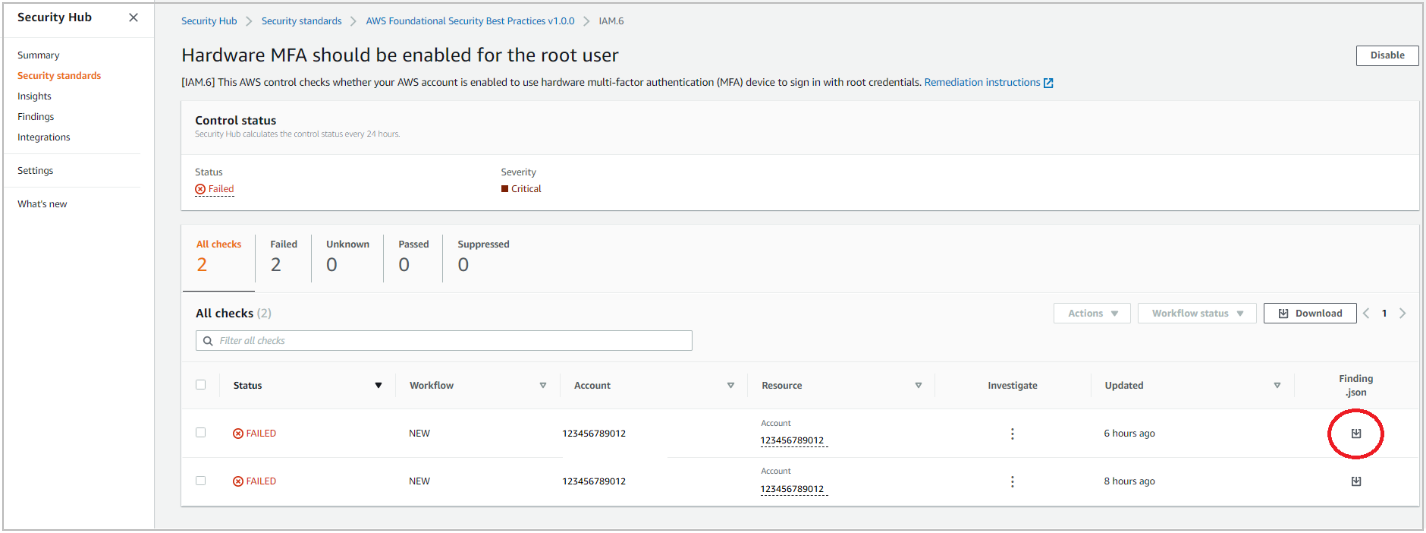
Task: Click the external link icon after Remediation instructions
Action: click(x=1048, y=83)
